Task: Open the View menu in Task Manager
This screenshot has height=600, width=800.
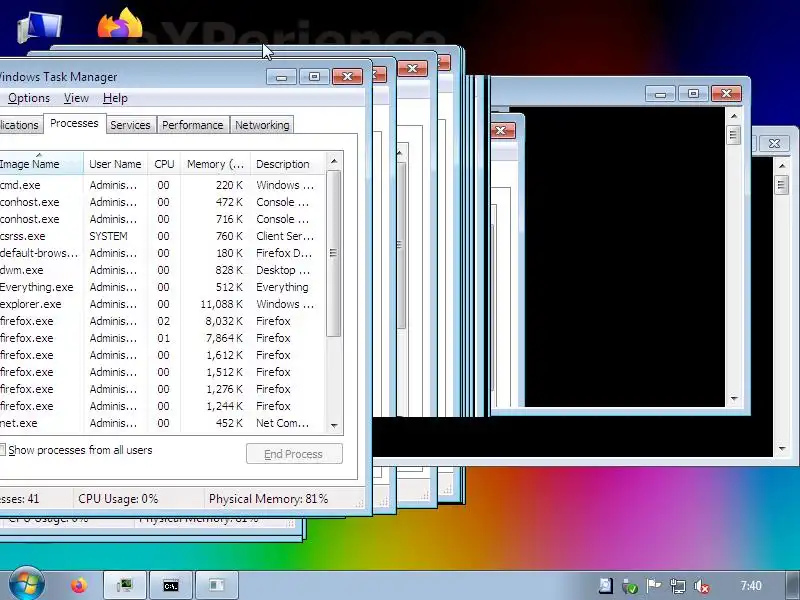Action: 76,98
